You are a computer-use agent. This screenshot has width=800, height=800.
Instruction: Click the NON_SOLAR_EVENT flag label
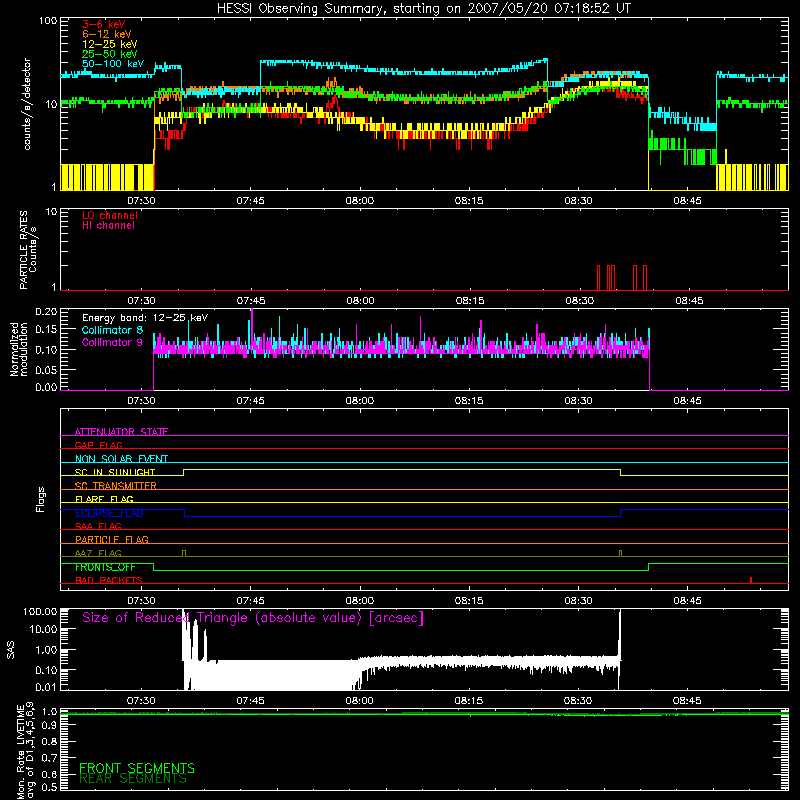(121, 459)
